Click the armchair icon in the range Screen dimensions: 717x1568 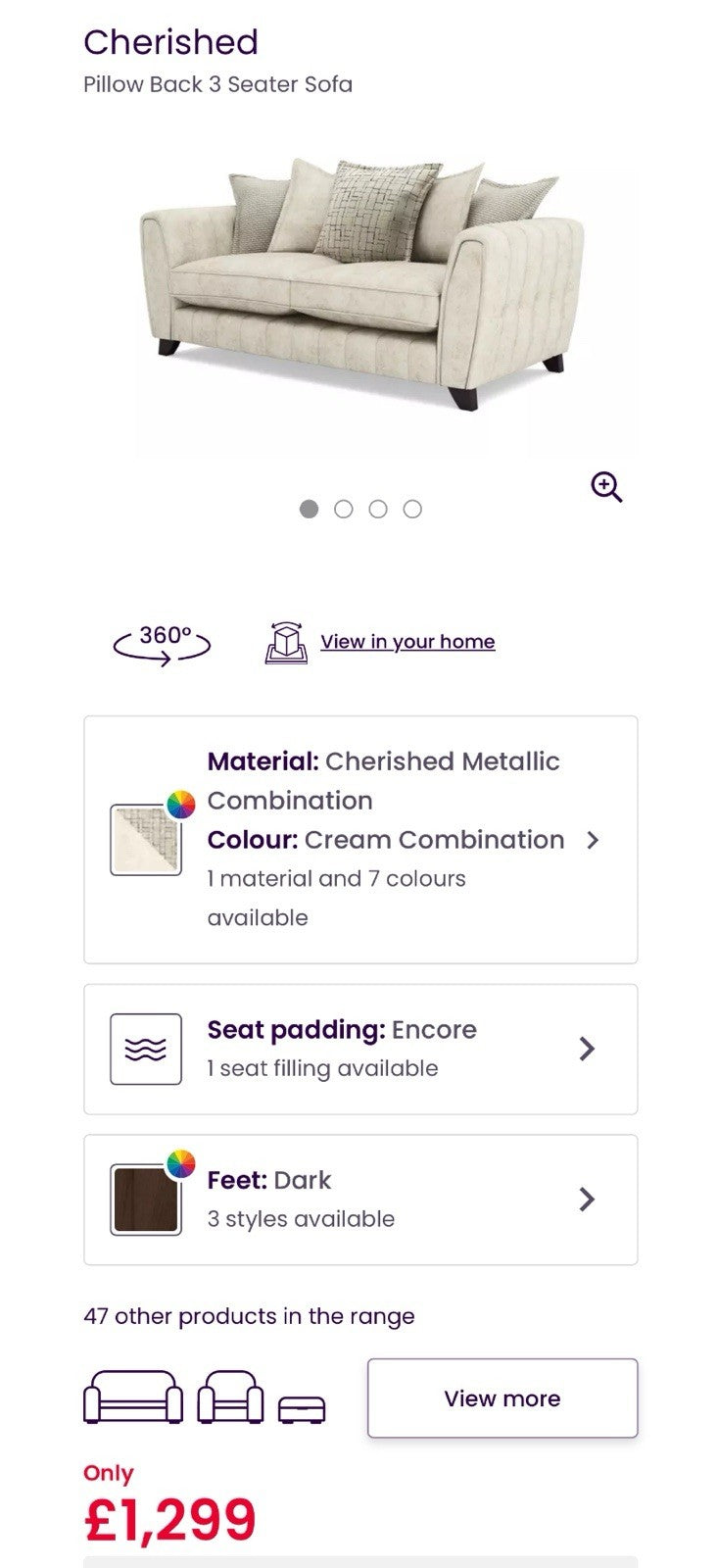point(230,1397)
